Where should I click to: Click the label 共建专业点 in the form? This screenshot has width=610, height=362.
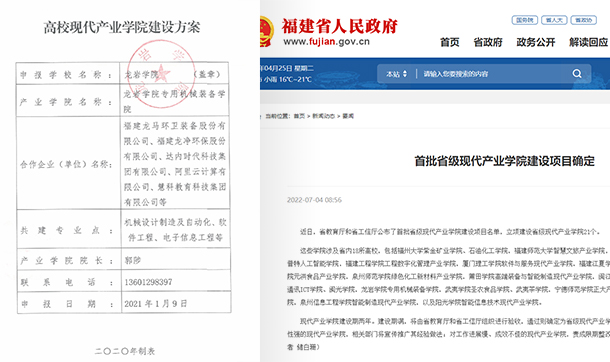67,230
